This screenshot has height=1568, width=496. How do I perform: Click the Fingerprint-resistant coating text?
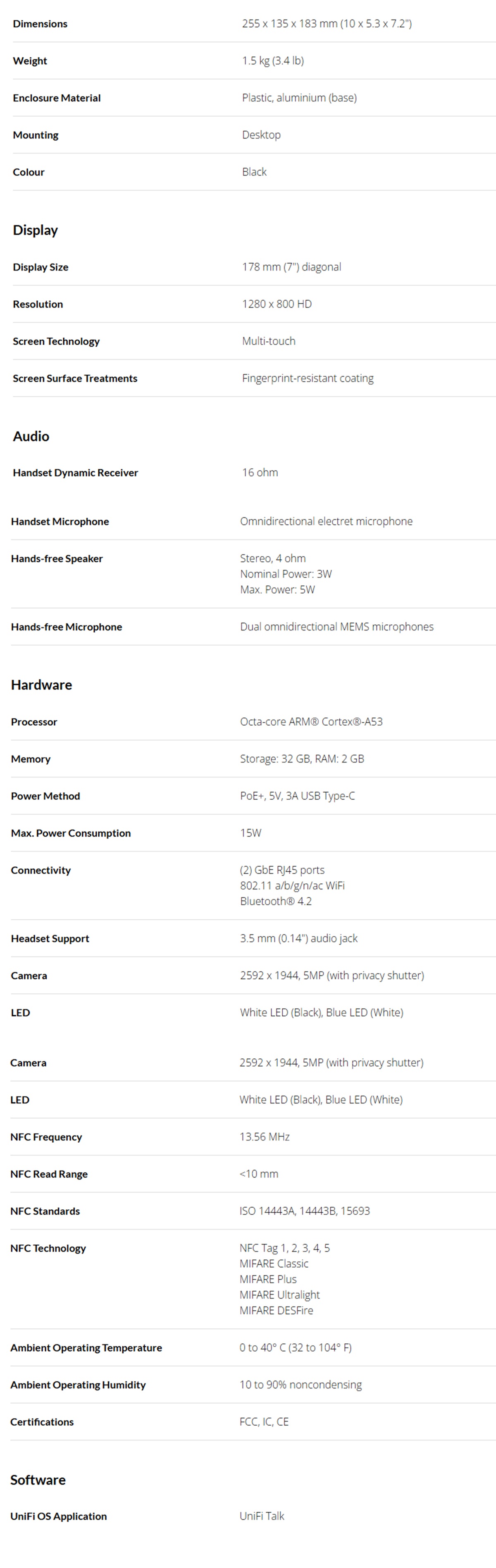click(x=308, y=378)
